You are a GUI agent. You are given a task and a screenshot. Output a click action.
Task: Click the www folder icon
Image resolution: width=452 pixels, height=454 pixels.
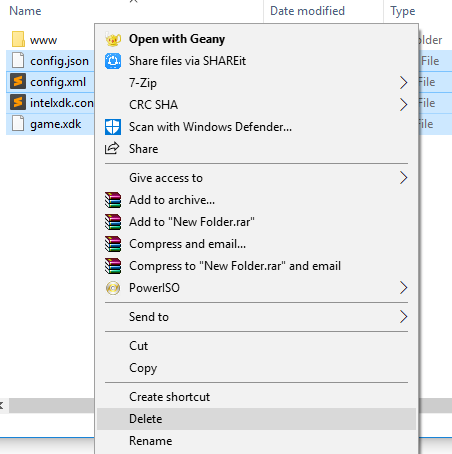tap(18, 39)
